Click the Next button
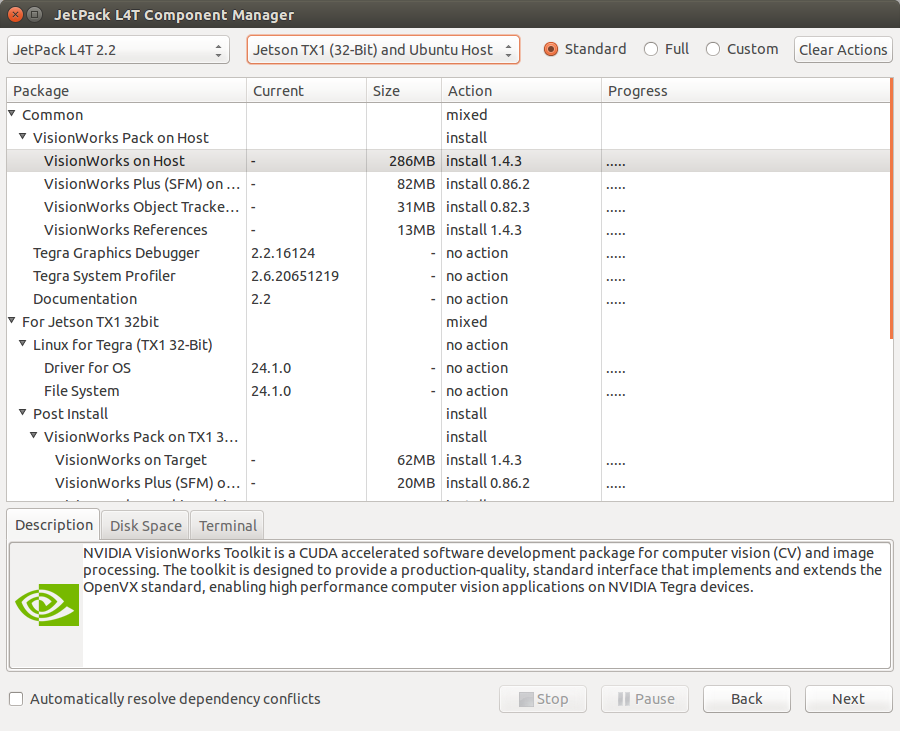This screenshot has width=900, height=731. click(x=848, y=699)
